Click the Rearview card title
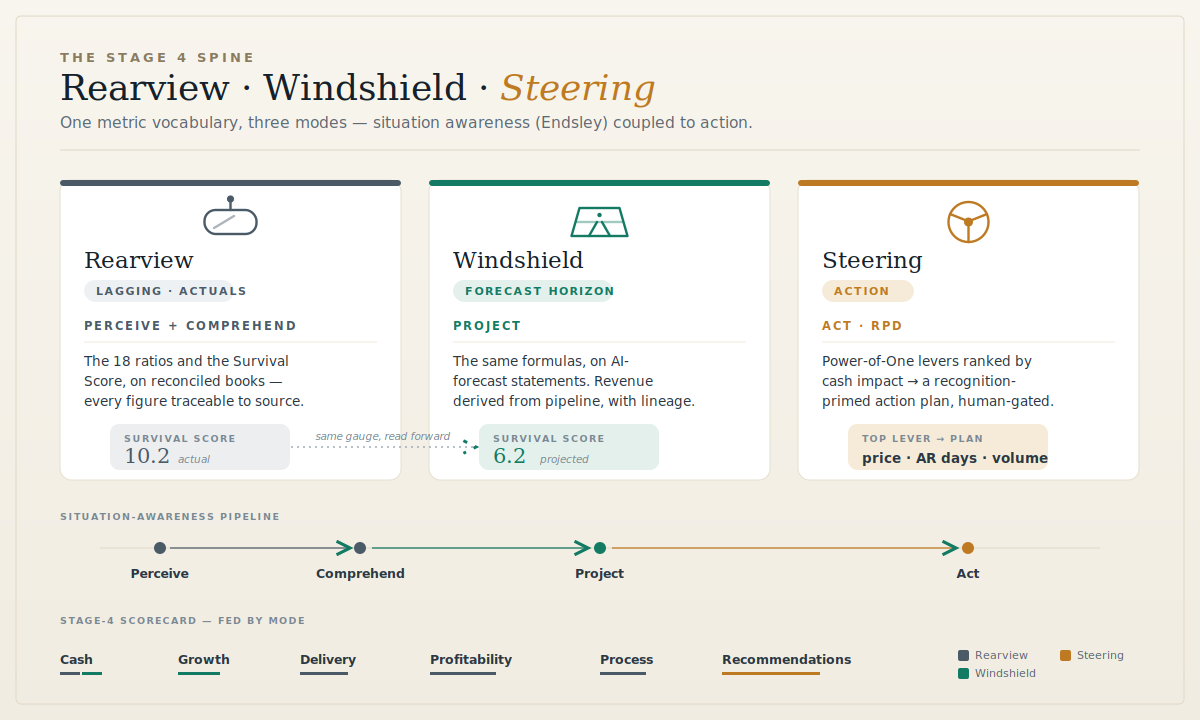The height and width of the screenshot is (720, 1200). [x=139, y=261]
